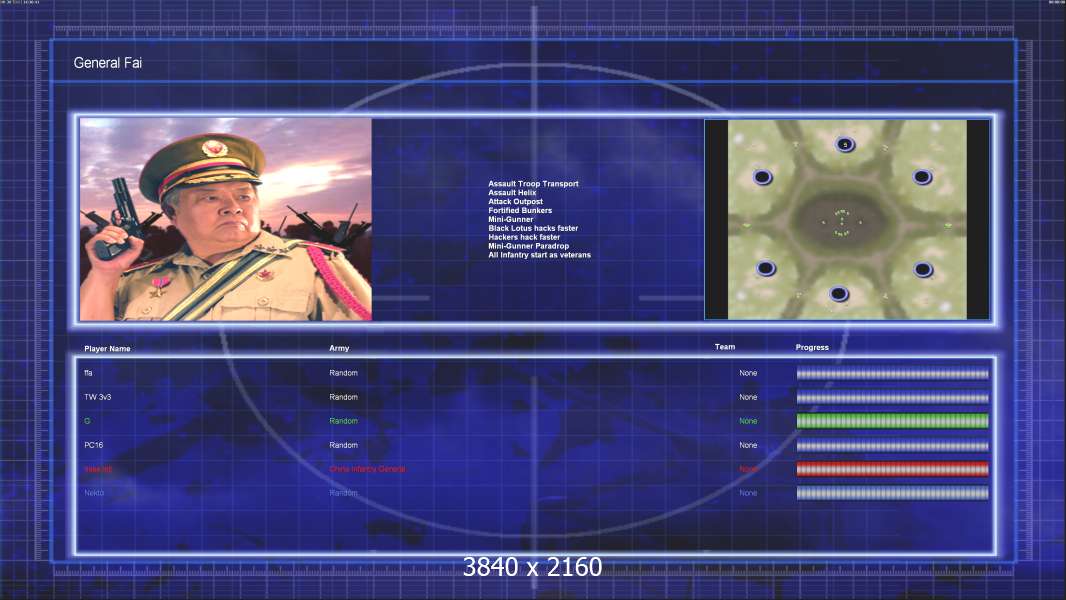Click the lower-right start position marker on minimap
Image resolution: width=1066 pixels, height=600 pixels.
923,270
